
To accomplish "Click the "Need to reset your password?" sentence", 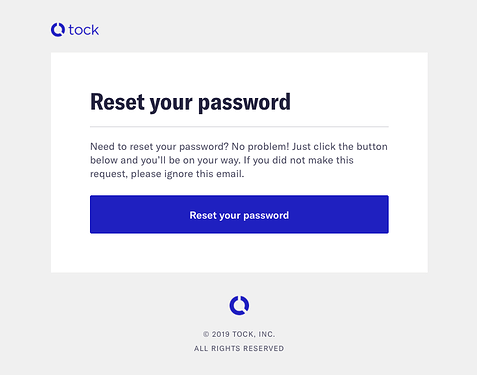I will pyautogui.click(x=159, y=147).
